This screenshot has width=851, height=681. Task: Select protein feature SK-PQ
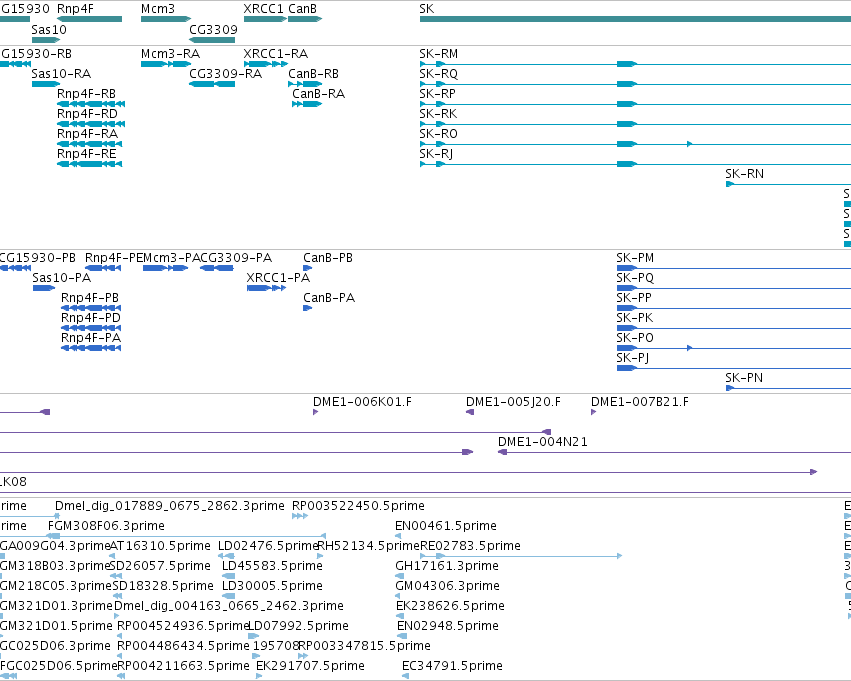734,288
